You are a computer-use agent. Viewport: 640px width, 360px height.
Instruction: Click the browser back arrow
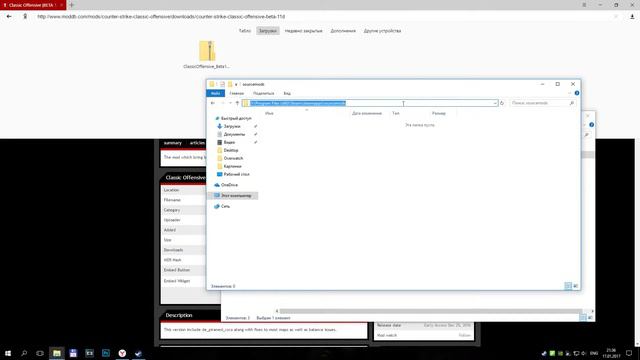pyautogui.click(x=9, y=16)
